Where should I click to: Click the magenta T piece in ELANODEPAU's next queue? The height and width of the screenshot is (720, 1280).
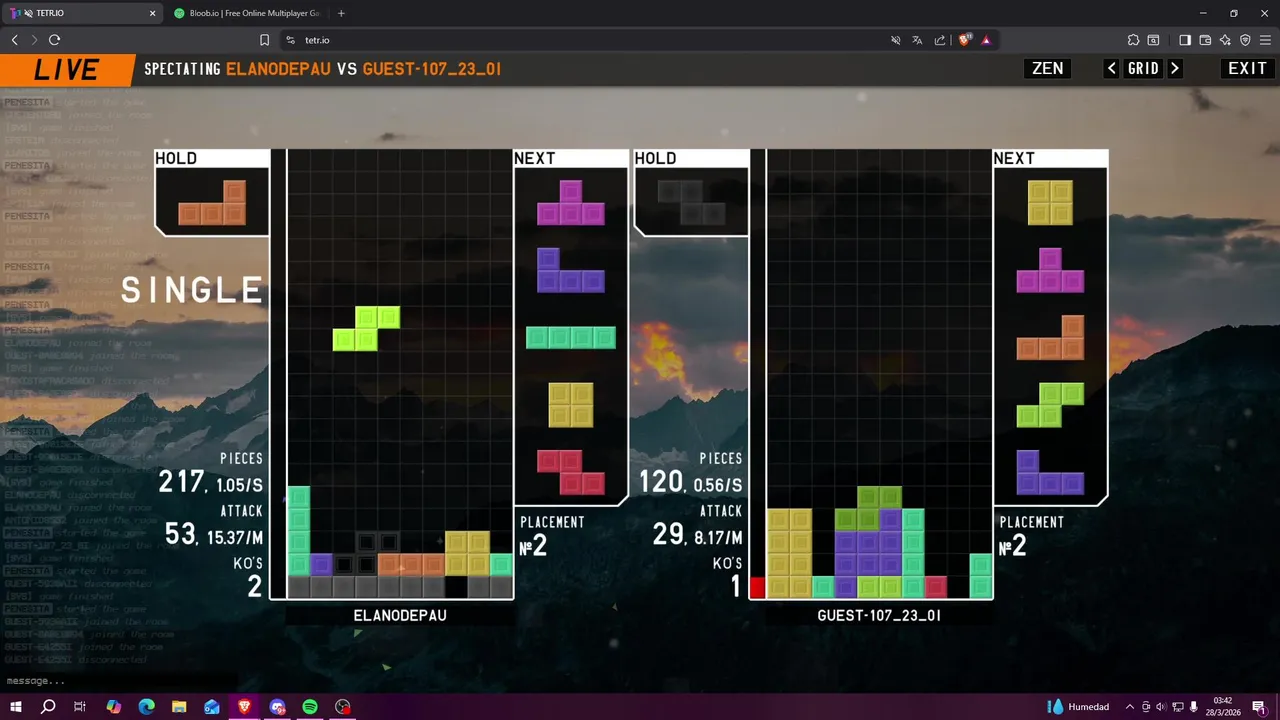(571, 202)
